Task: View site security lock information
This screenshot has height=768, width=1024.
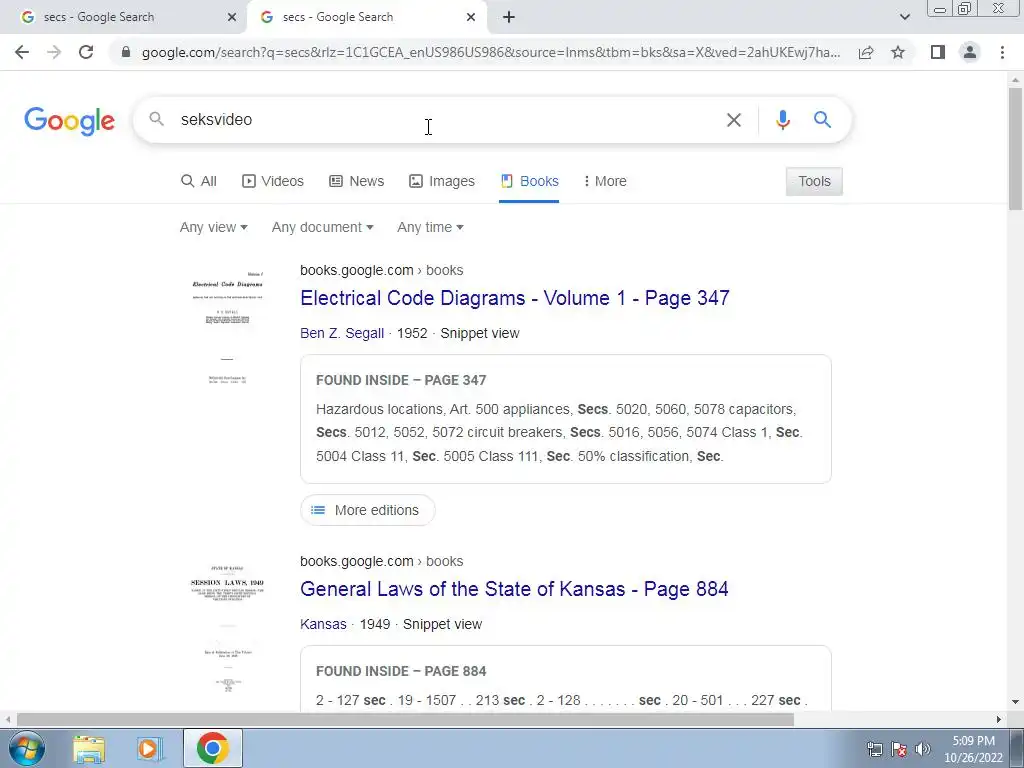Action: (x=126, y=52)
